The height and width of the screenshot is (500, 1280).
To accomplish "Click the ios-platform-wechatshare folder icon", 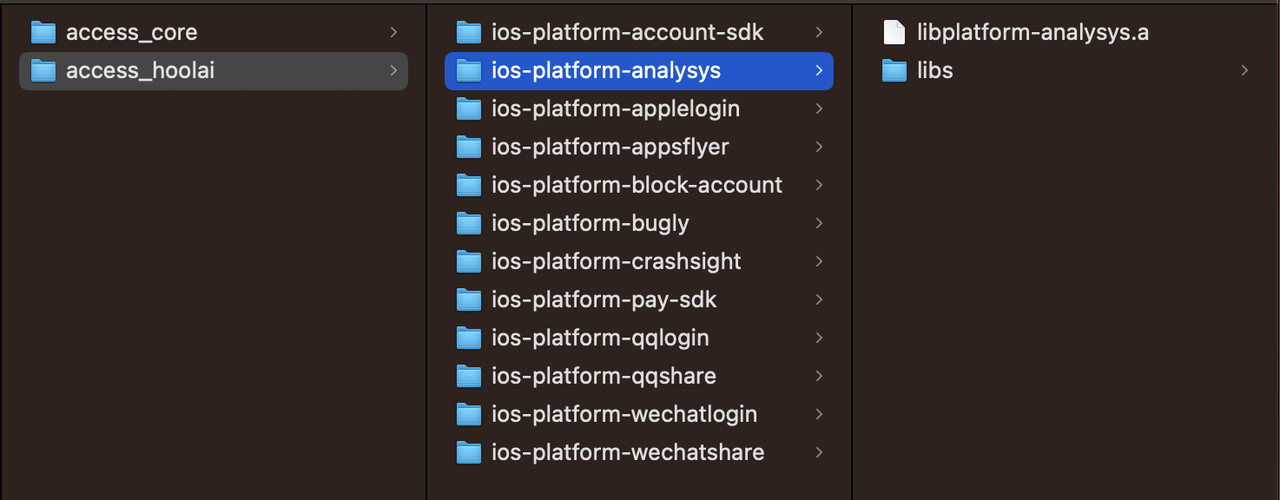I will click(469, 452).
